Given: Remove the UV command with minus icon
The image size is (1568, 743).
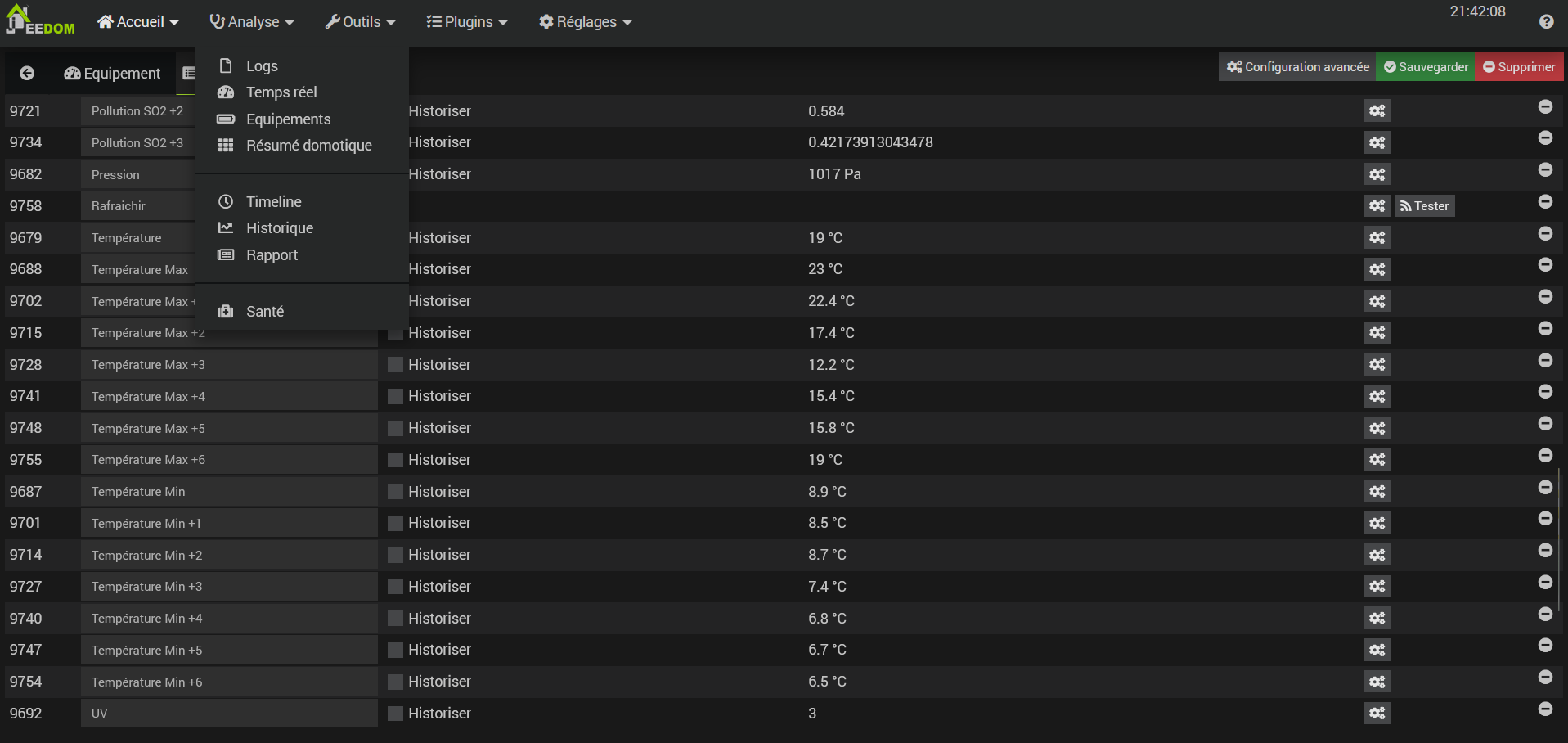Looking at the screenshot, I should [x=1545, y=709].
